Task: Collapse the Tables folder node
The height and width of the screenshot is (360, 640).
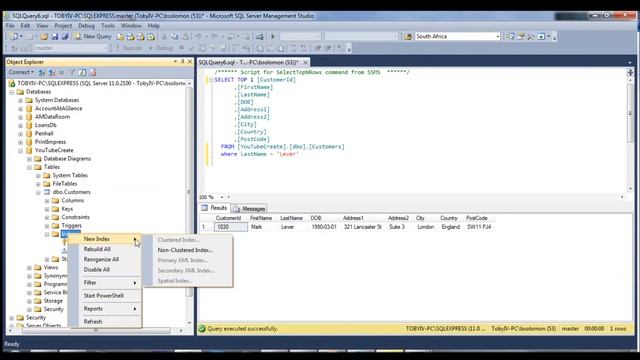Action: (29, 167)
